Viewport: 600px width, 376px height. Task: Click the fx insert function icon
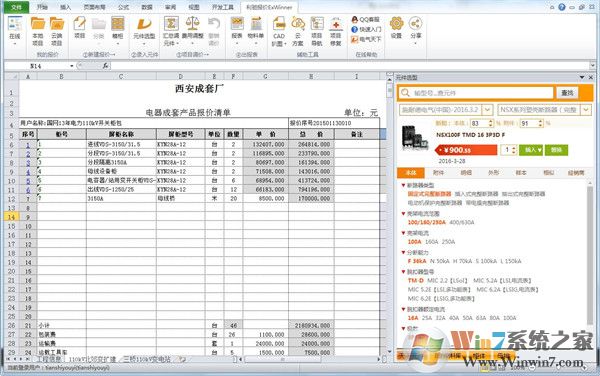pos(106,66)
